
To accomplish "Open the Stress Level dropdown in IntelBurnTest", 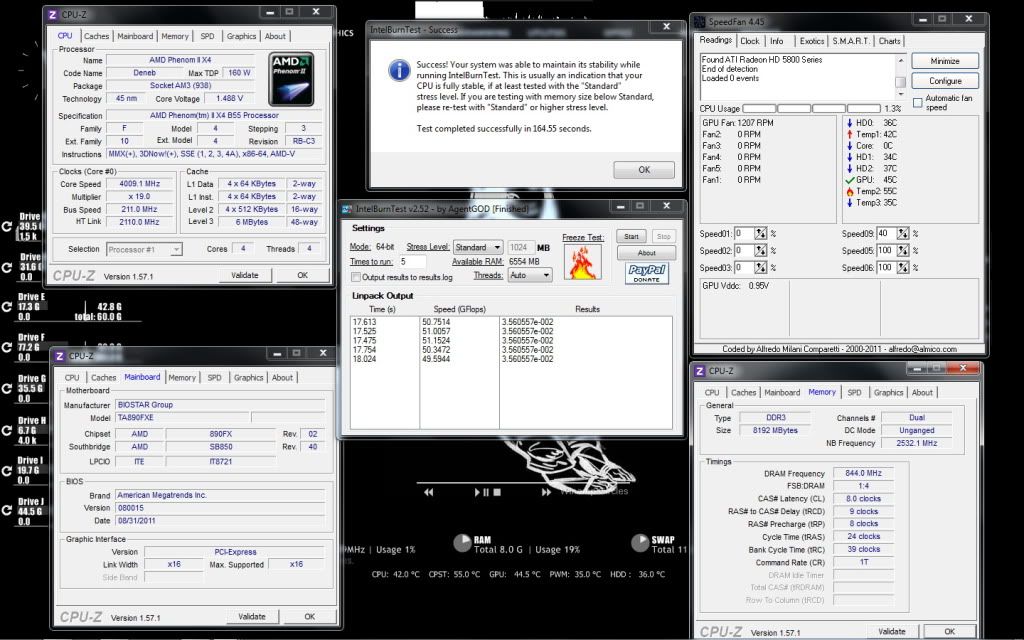I will (478, 248).
